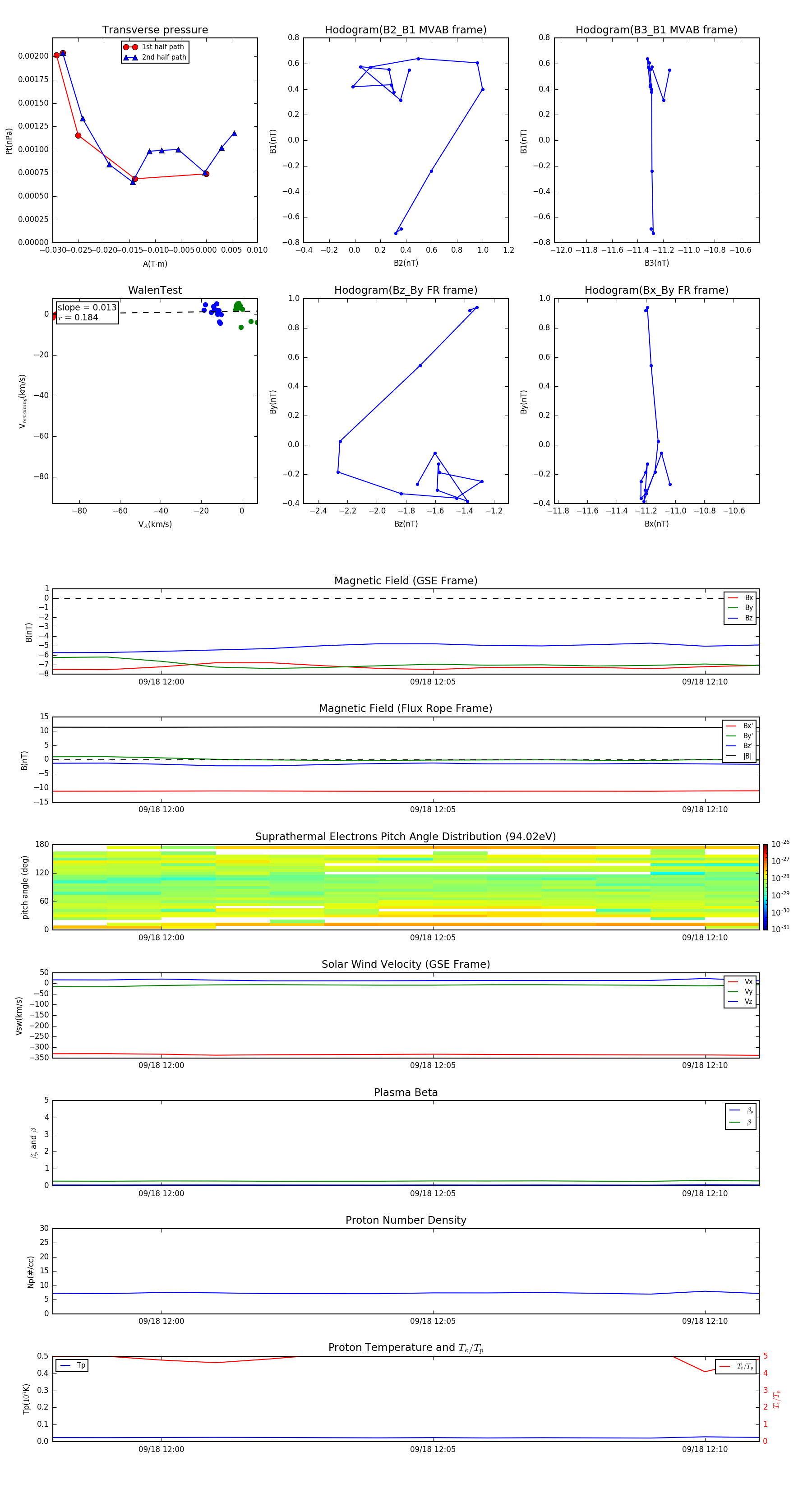Click the 'pitch angle (deg)' y-axis label
The width and height of the screenshot is (812, 1489).
(x=25, y=887)
